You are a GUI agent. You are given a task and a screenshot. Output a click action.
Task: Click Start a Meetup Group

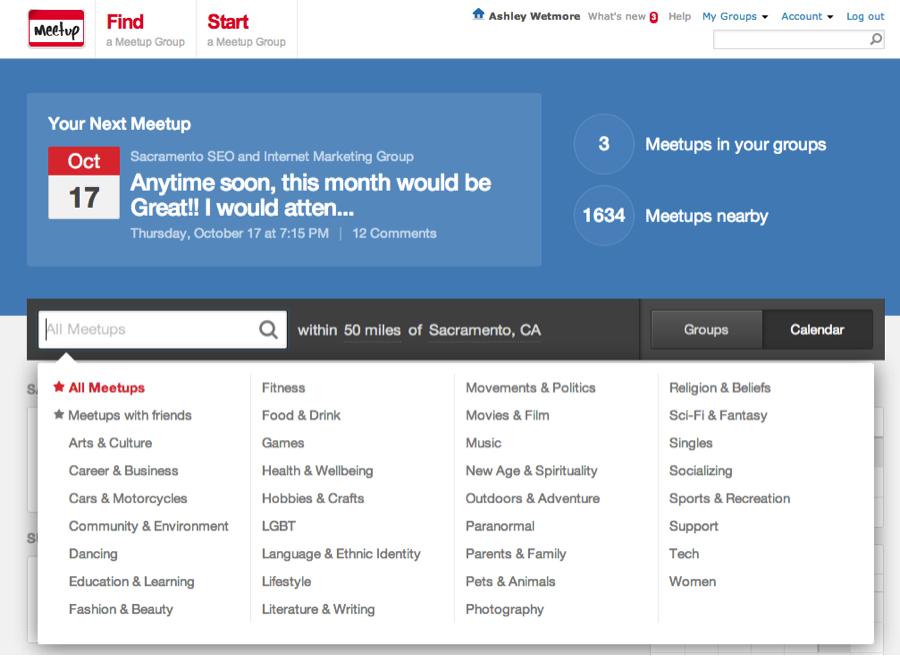(246, 30)
